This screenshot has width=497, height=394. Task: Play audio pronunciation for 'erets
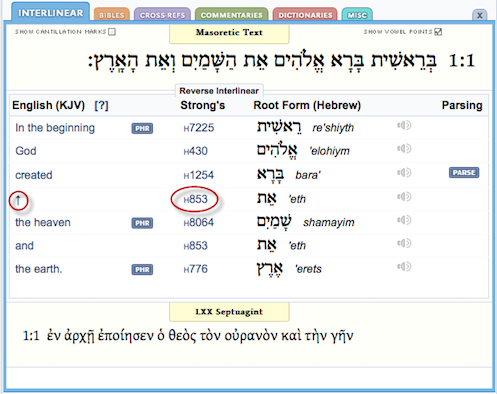pyautogui.click(x=404, y=267)
